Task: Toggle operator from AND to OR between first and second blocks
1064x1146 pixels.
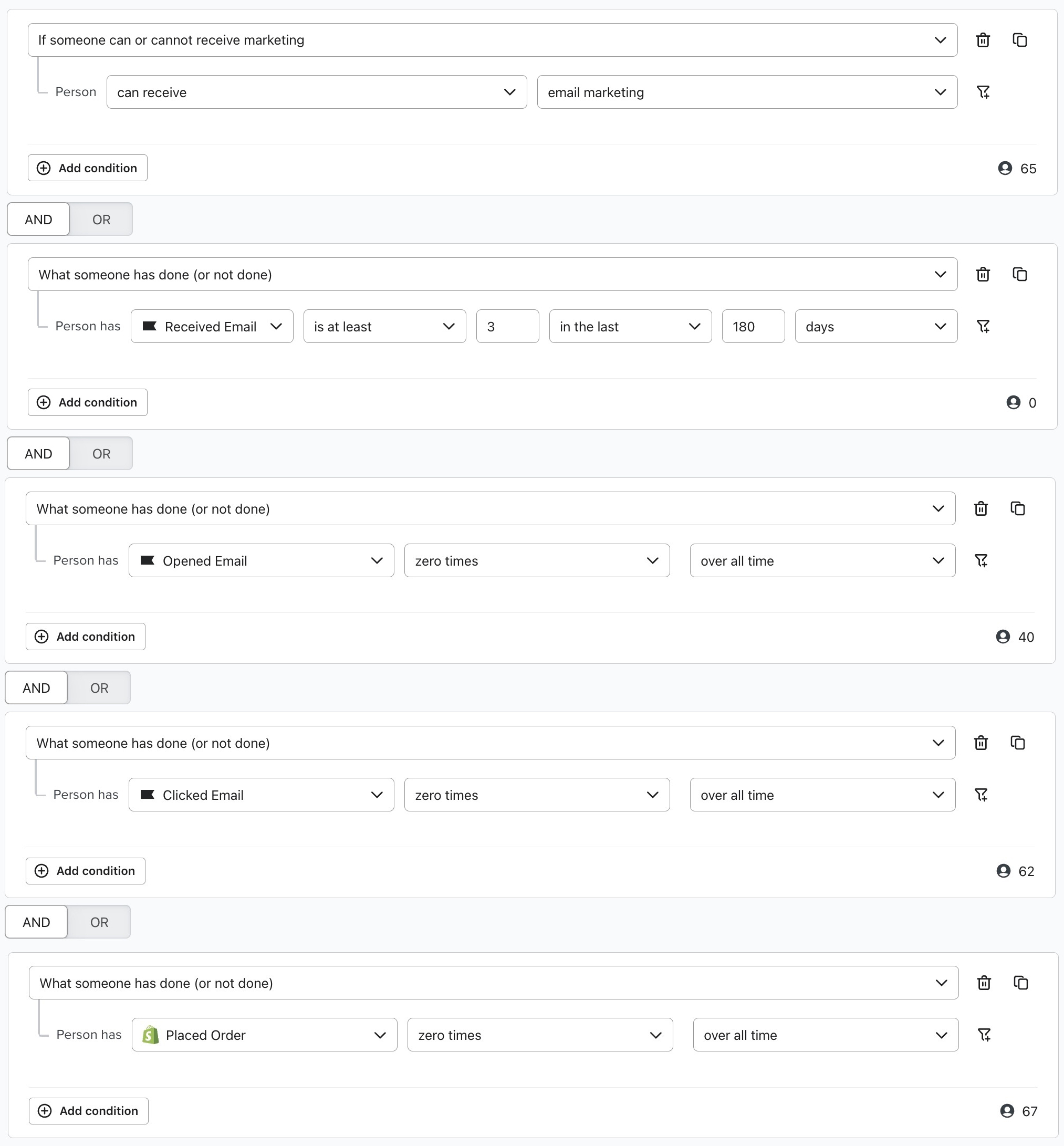Action: (99, 219)
